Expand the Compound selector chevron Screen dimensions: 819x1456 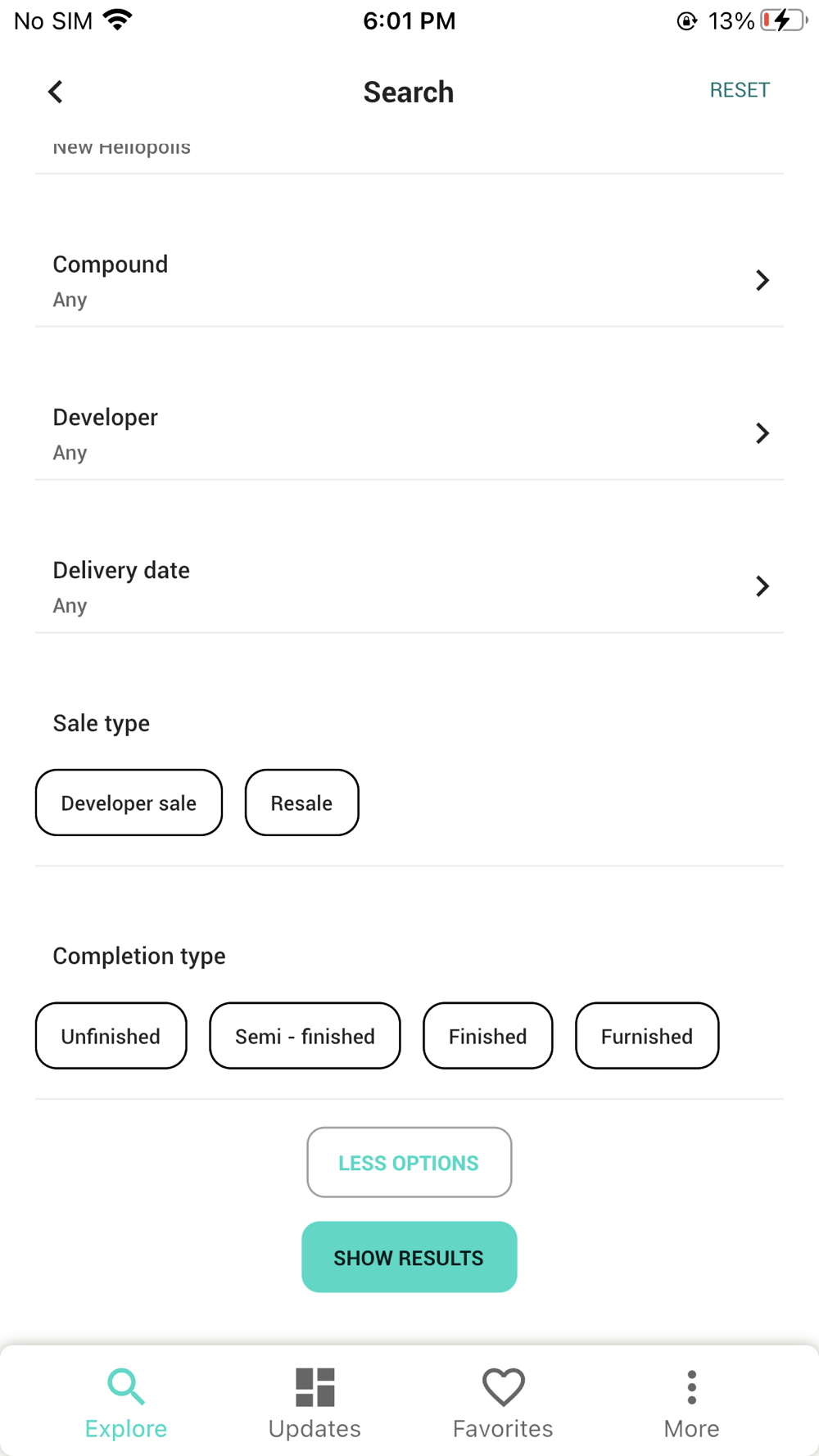[762, 280]
